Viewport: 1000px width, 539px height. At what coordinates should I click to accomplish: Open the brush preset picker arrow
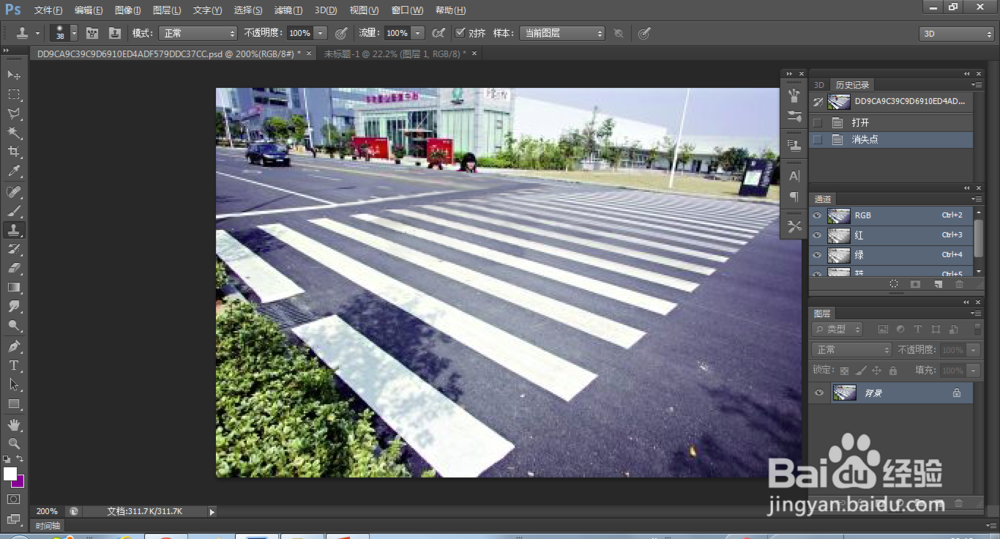coord(74,33)
